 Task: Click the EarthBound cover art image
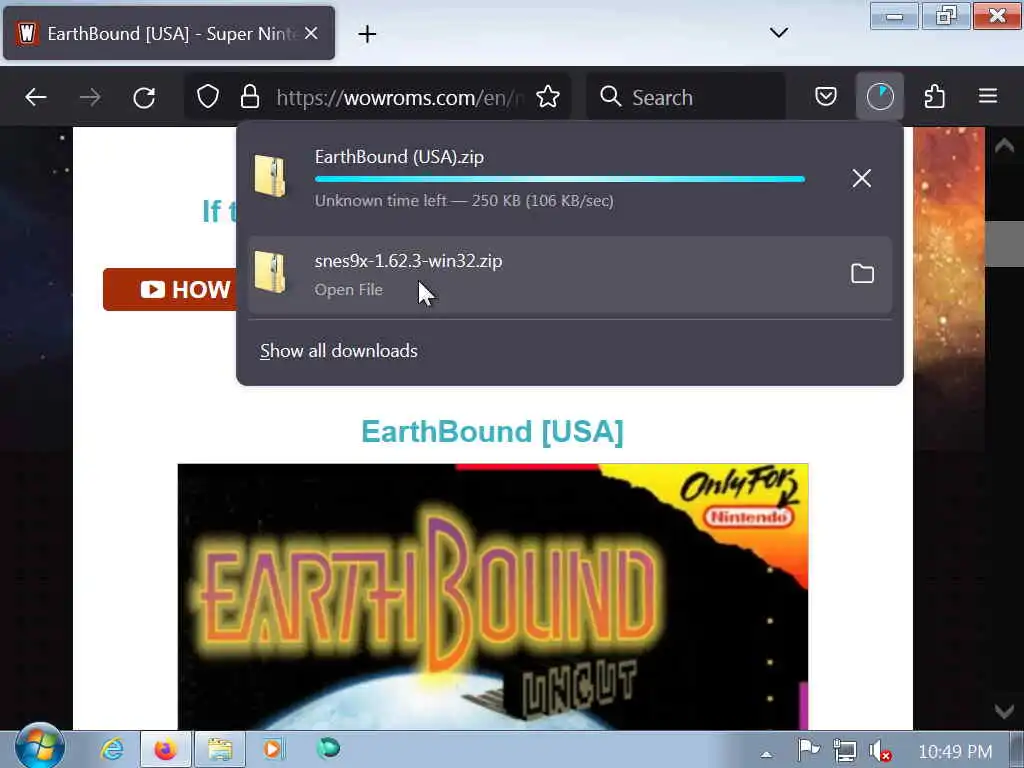coord(492,596)
